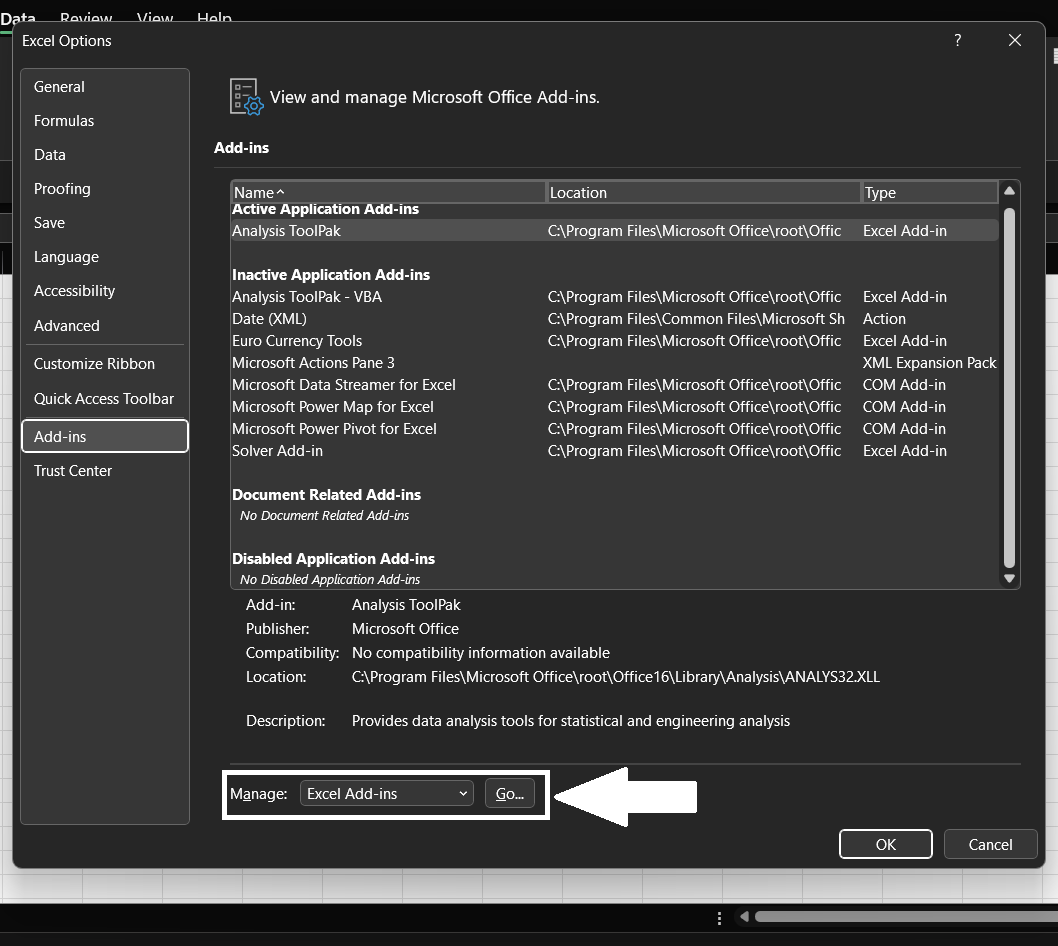Select Microsoft Data Streamer for Excel
Image resolution: width=1058 pixels, height=946 pixels.
[614, 385]
